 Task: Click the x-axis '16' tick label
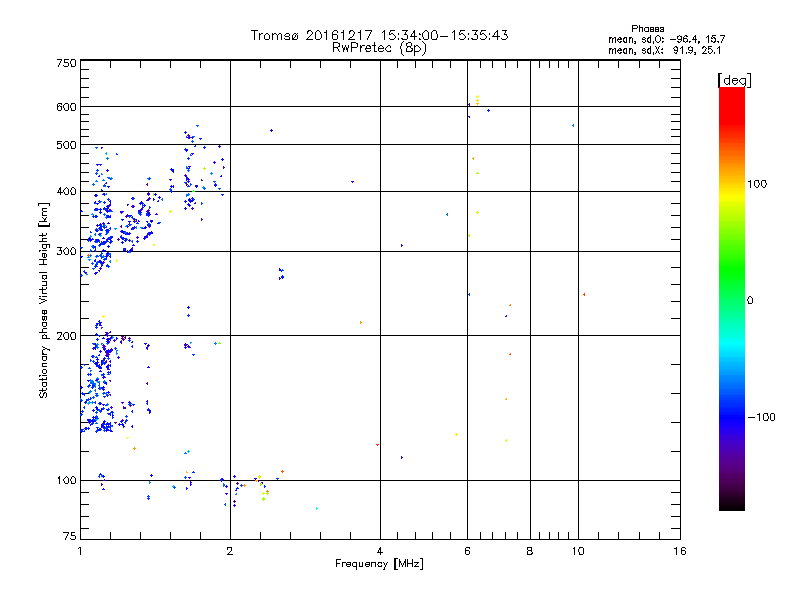680,551
